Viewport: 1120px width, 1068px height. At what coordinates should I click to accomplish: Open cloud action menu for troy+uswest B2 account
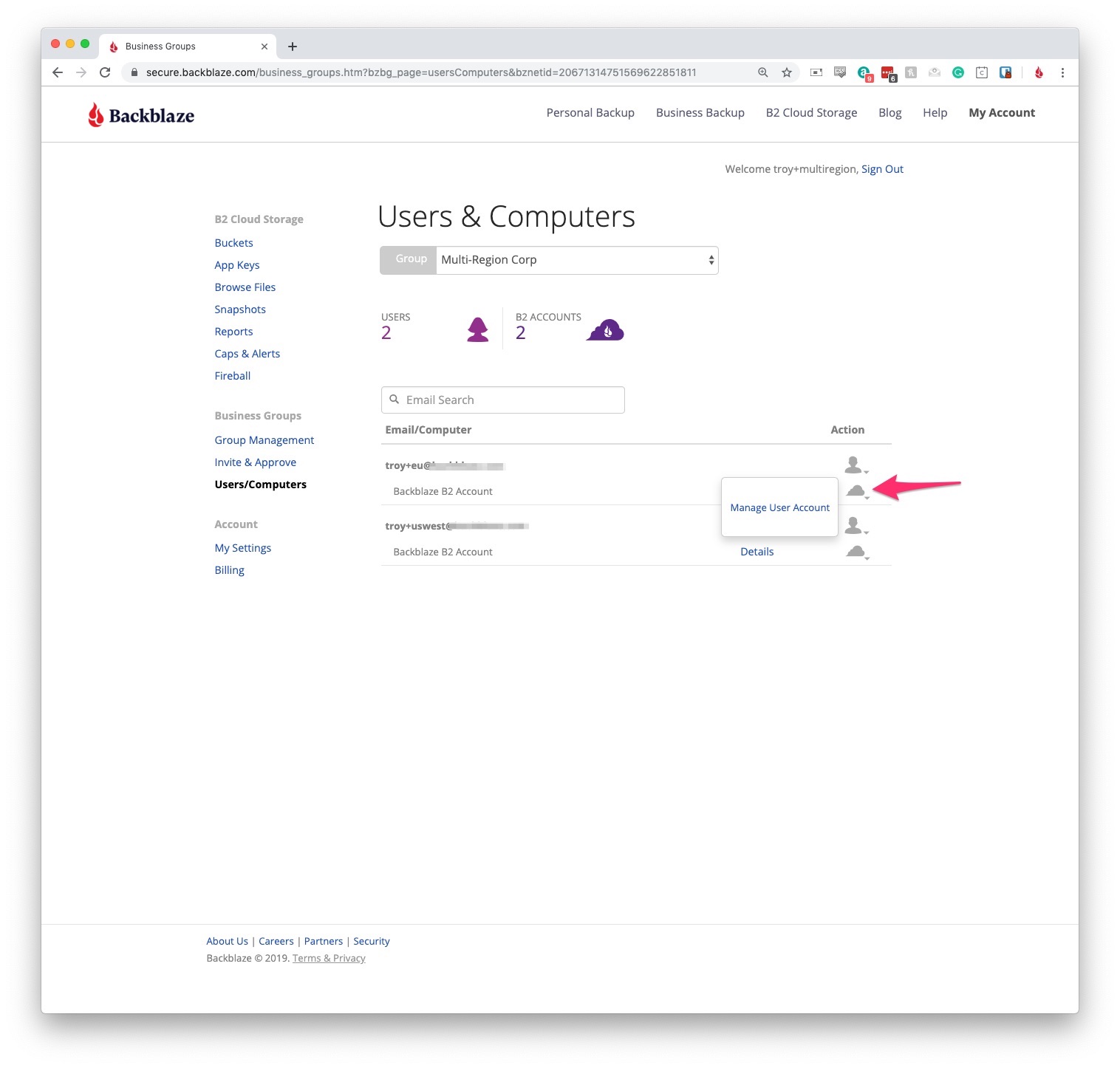[x=857, y=552]
